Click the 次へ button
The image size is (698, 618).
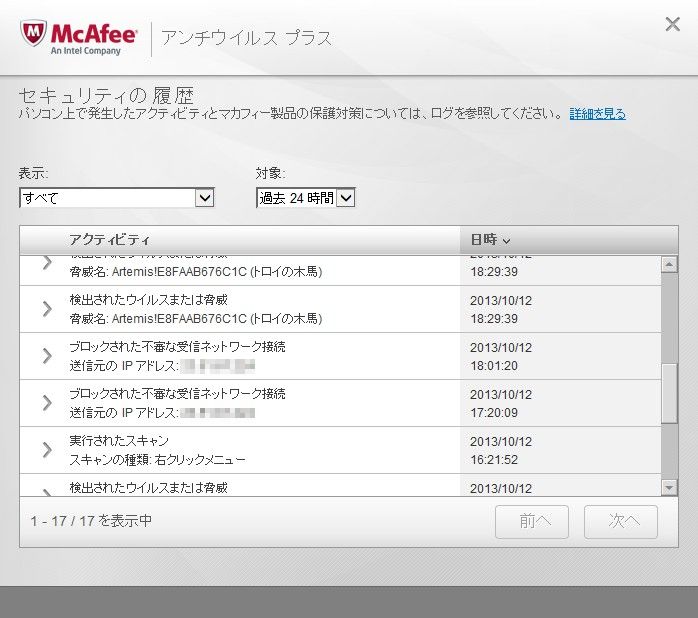click(621, 521)
